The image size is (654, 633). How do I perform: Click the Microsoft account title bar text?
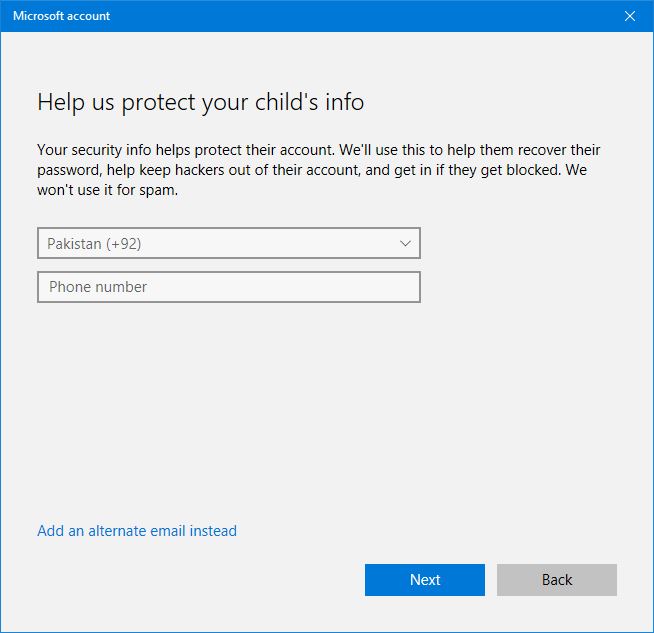coord(61,16)
